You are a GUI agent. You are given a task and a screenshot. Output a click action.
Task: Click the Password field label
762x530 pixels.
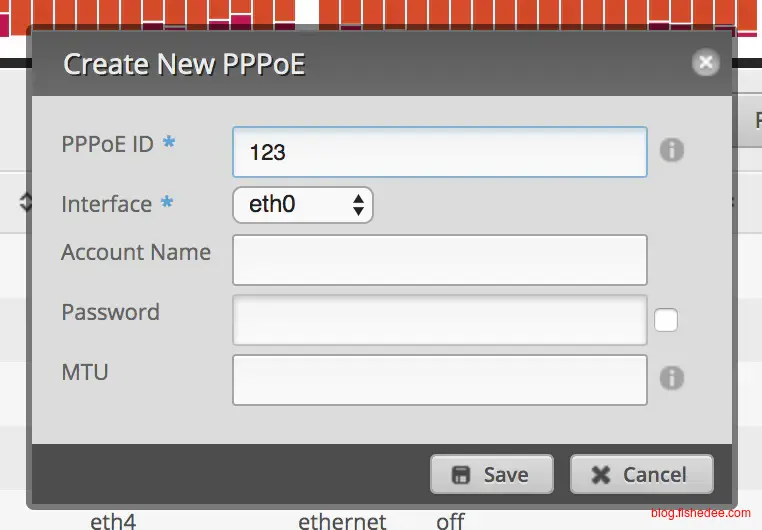[110, 312]
